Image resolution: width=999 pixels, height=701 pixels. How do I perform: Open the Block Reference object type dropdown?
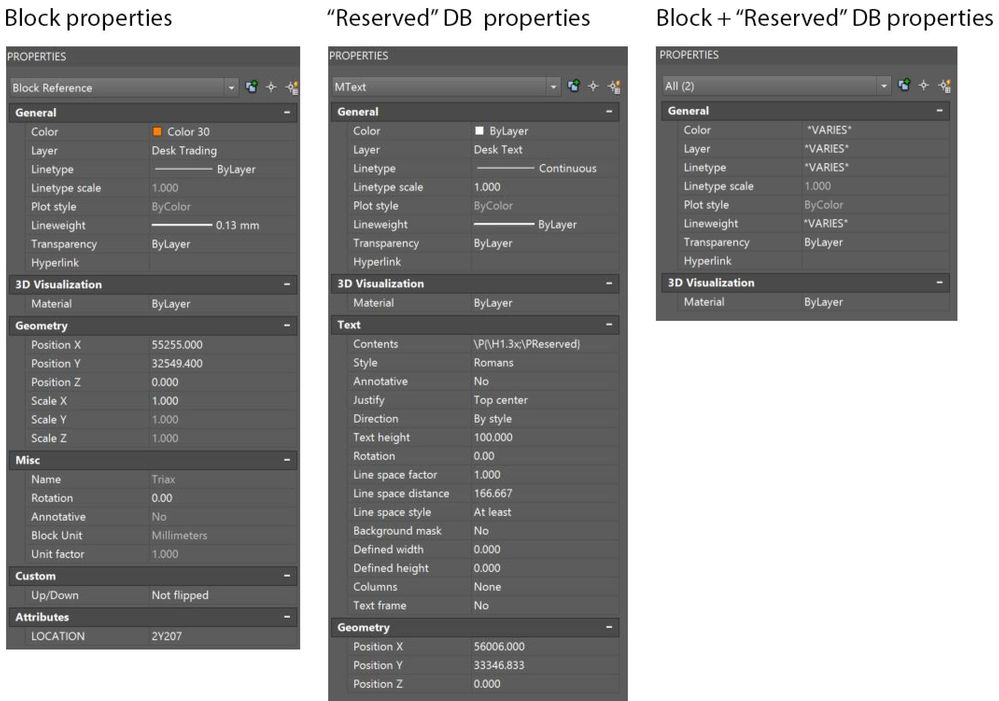[x=232, y=88]
